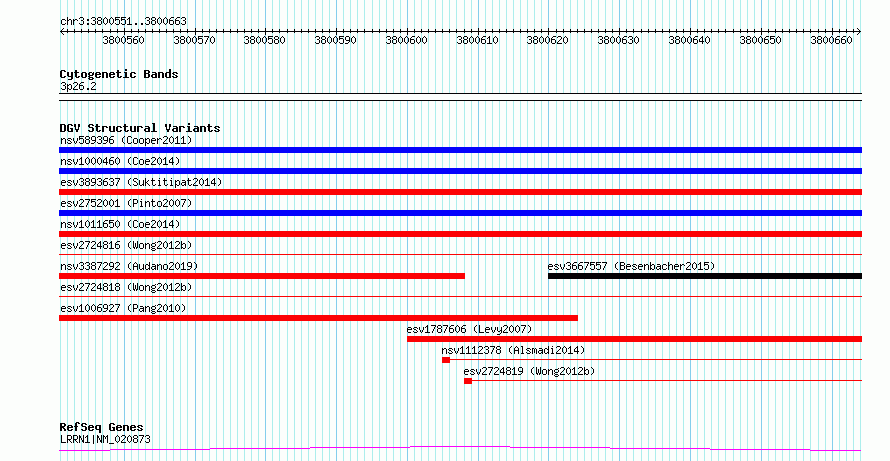The image size is (890, 461).
Task: Click the 3800620 ruler position
Action: coord(548,40)
